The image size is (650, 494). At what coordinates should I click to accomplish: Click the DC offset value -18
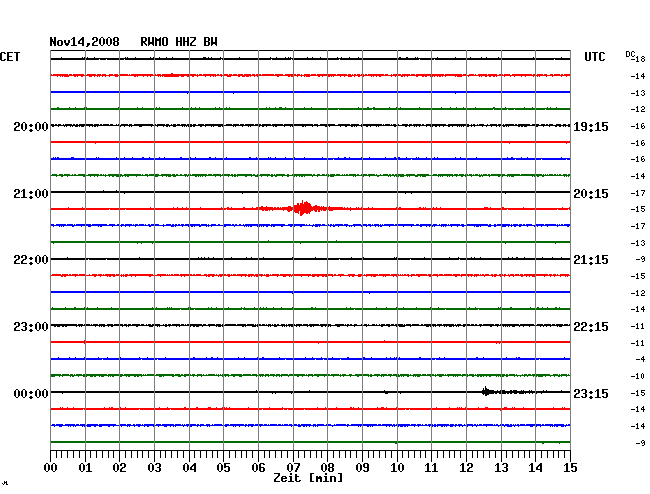(x=639, y=59)
